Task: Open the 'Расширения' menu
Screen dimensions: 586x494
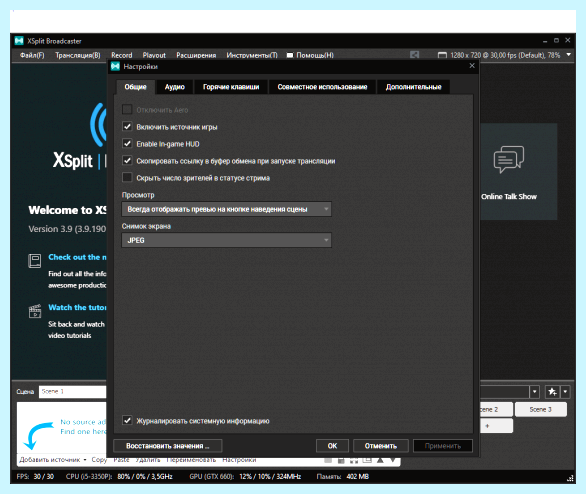Action: click(x=196, y=55)
